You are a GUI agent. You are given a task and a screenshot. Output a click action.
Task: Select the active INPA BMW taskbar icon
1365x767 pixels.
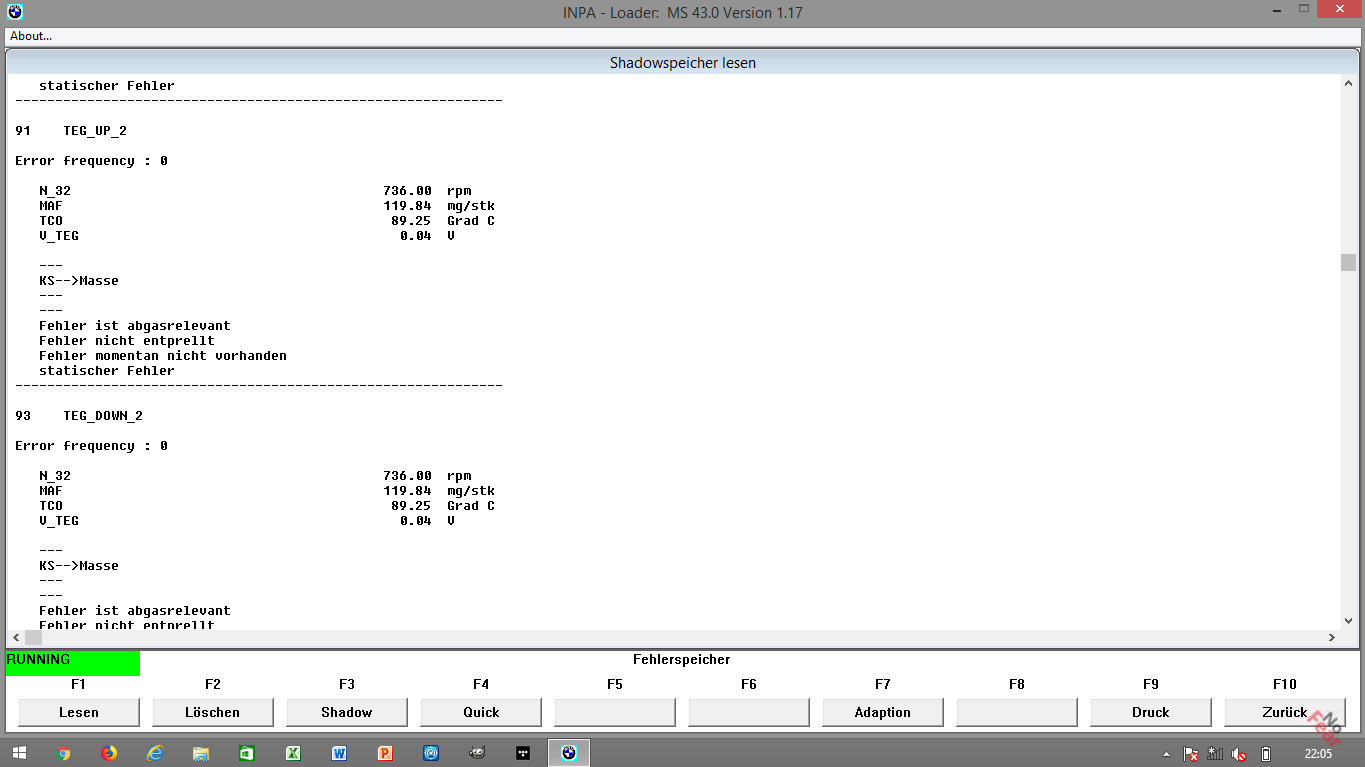[569, 753]
